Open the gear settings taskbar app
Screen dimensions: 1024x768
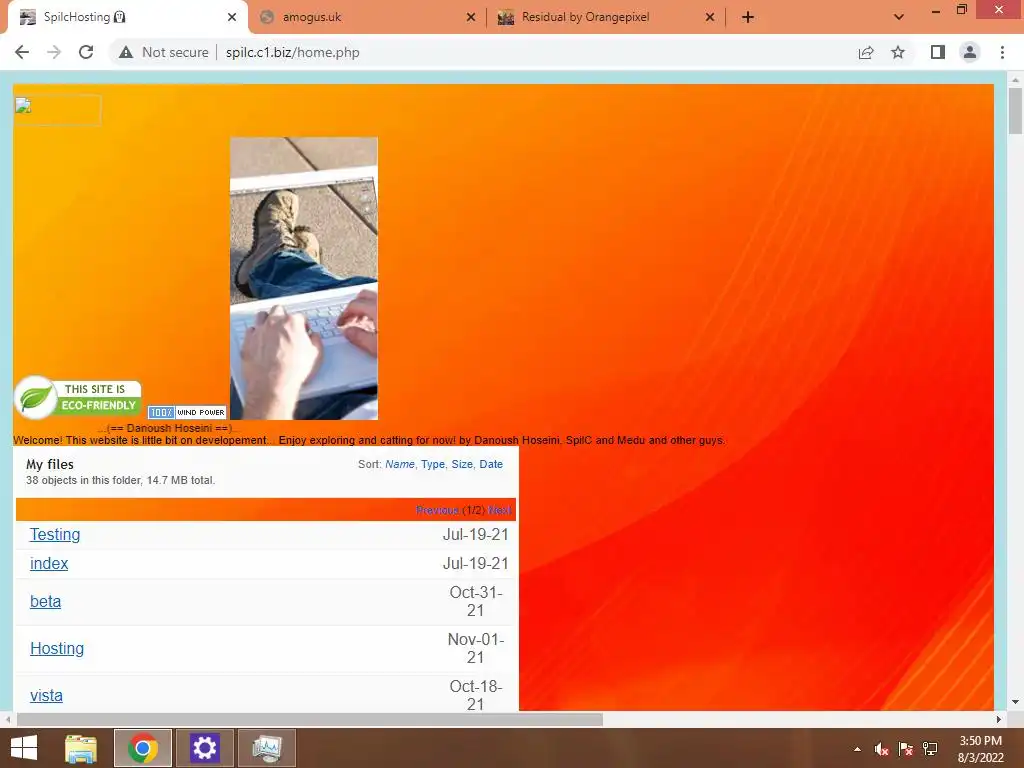click(204, 748)
